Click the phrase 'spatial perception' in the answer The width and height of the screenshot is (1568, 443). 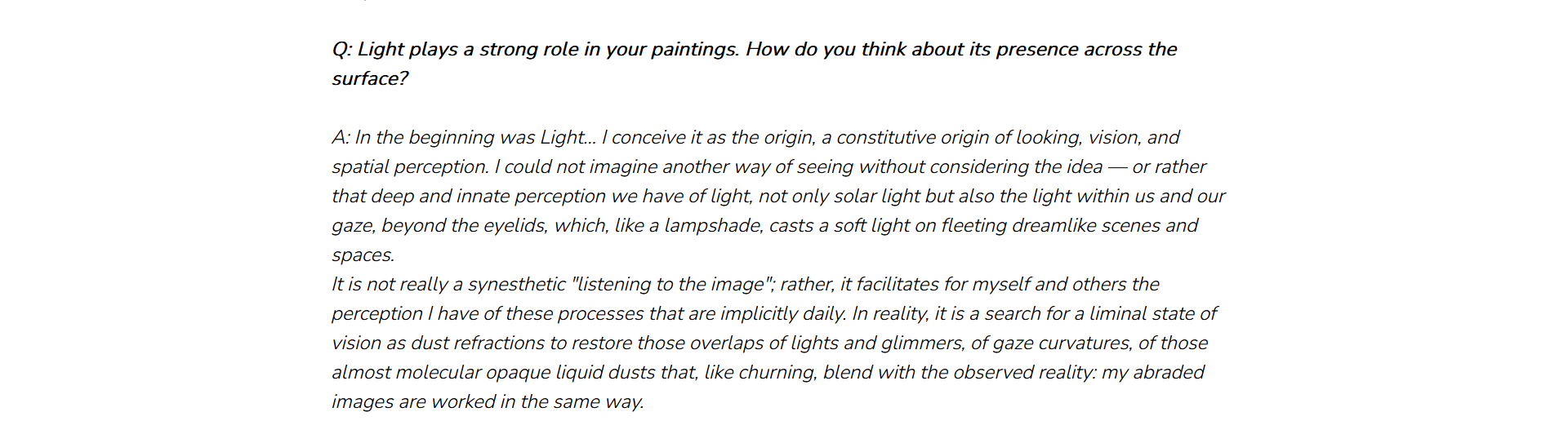410,167
